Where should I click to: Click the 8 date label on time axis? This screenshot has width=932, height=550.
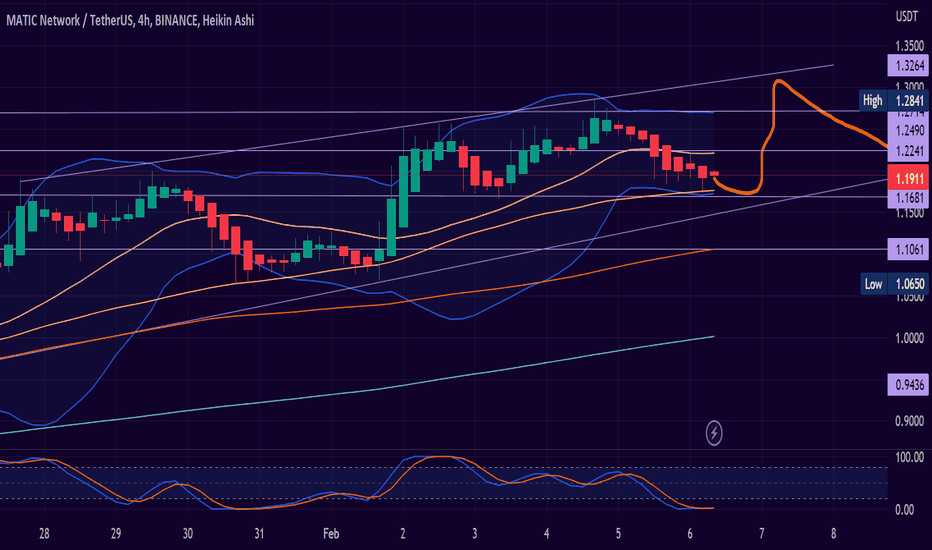tap(833, 533)
